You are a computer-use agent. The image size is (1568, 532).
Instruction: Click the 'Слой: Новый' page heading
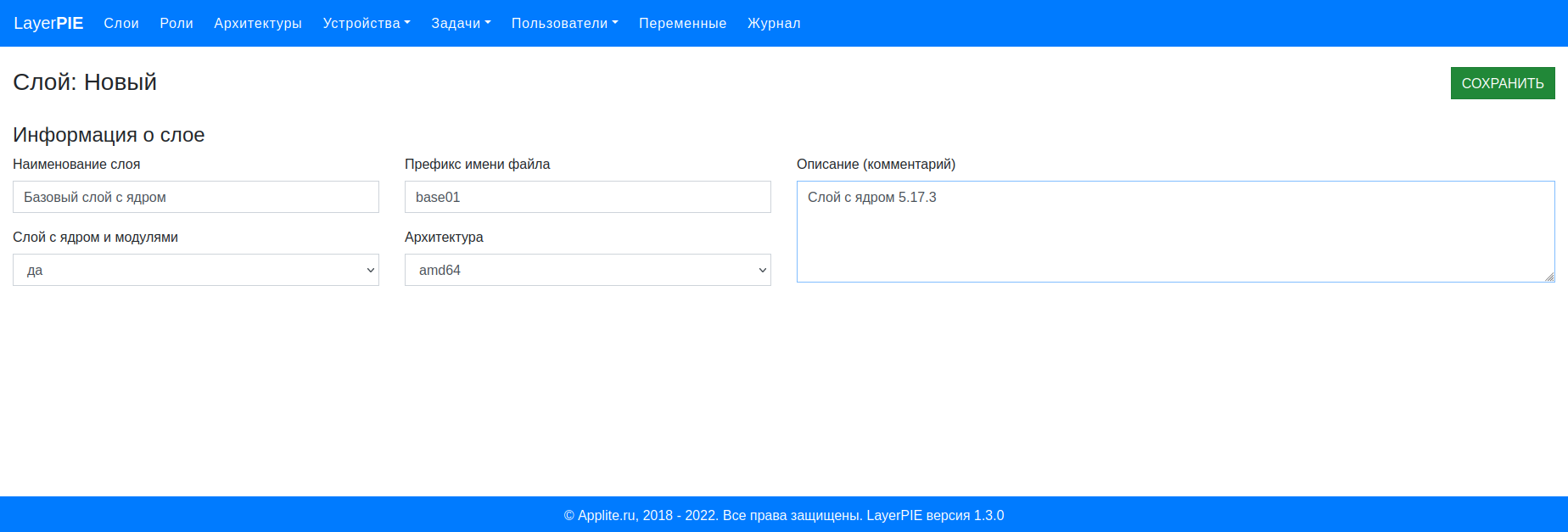click(x=85, y=82)
